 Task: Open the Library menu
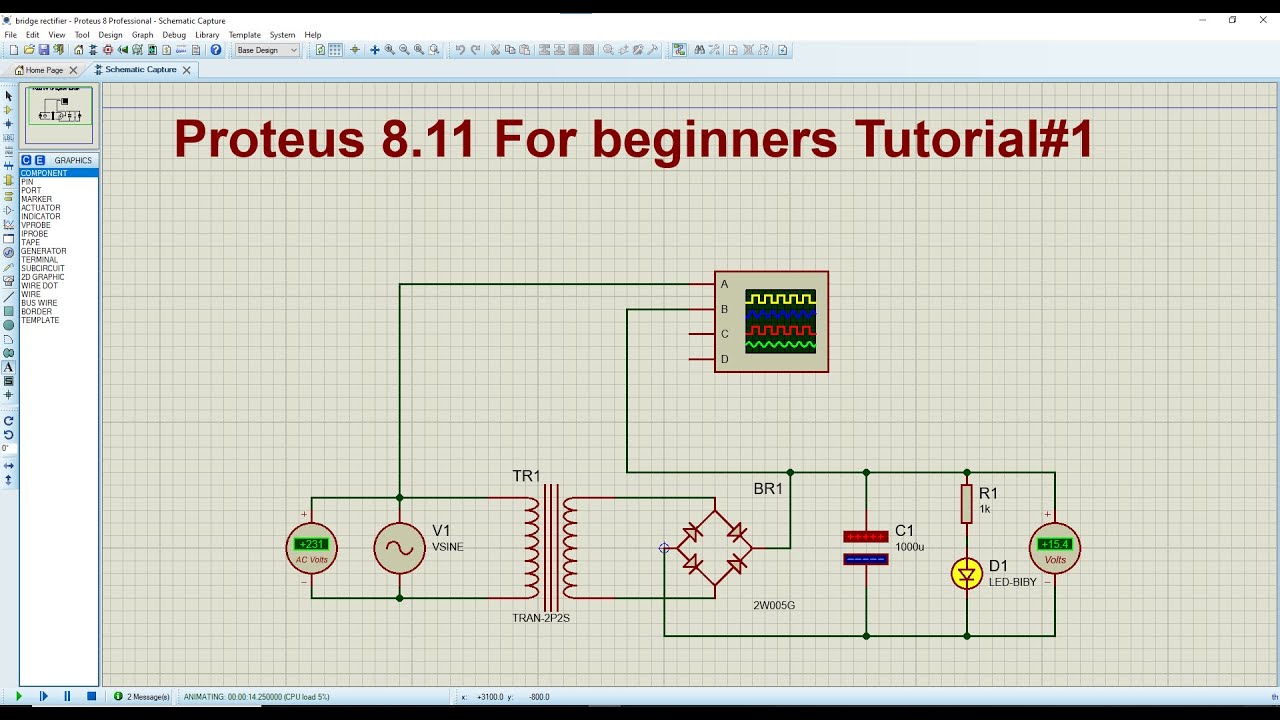(x=207, y=35)
